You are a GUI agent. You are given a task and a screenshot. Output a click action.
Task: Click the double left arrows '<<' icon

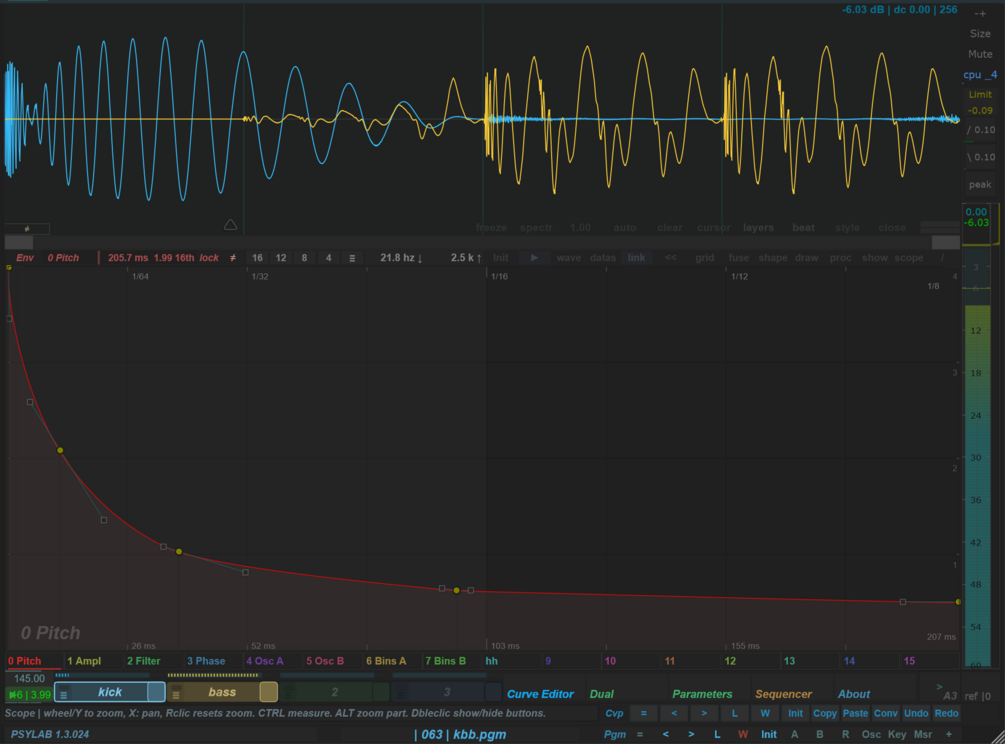point(670,258)
